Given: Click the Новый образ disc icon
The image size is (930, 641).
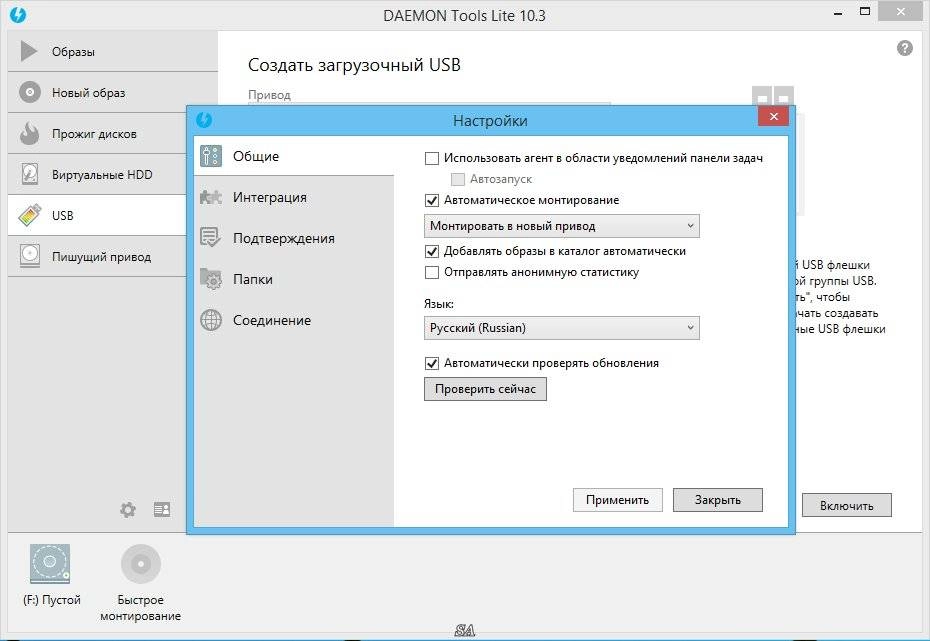Looking at the screenshot, I should pyautogui.click(x=30, y=92).
